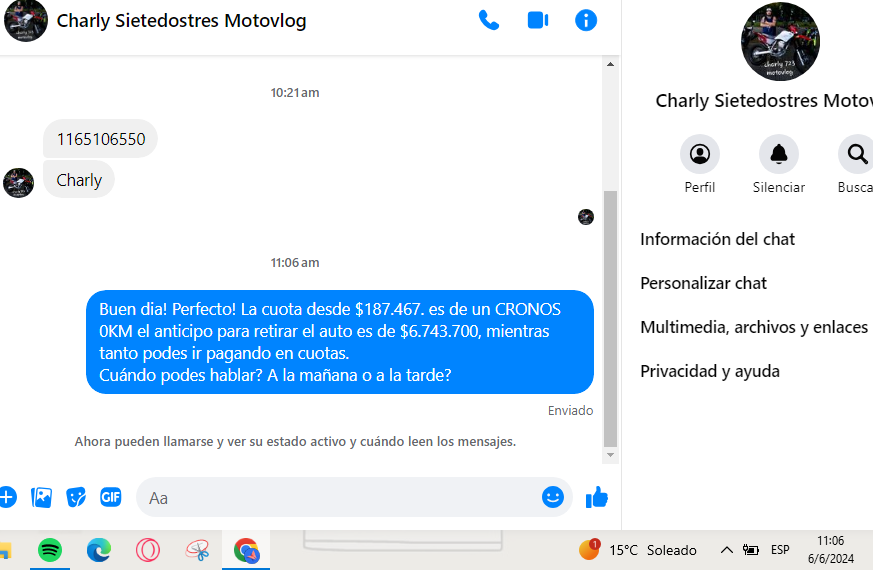
Task: Show hidden system tray icons chevron
Action: [727, 550]
